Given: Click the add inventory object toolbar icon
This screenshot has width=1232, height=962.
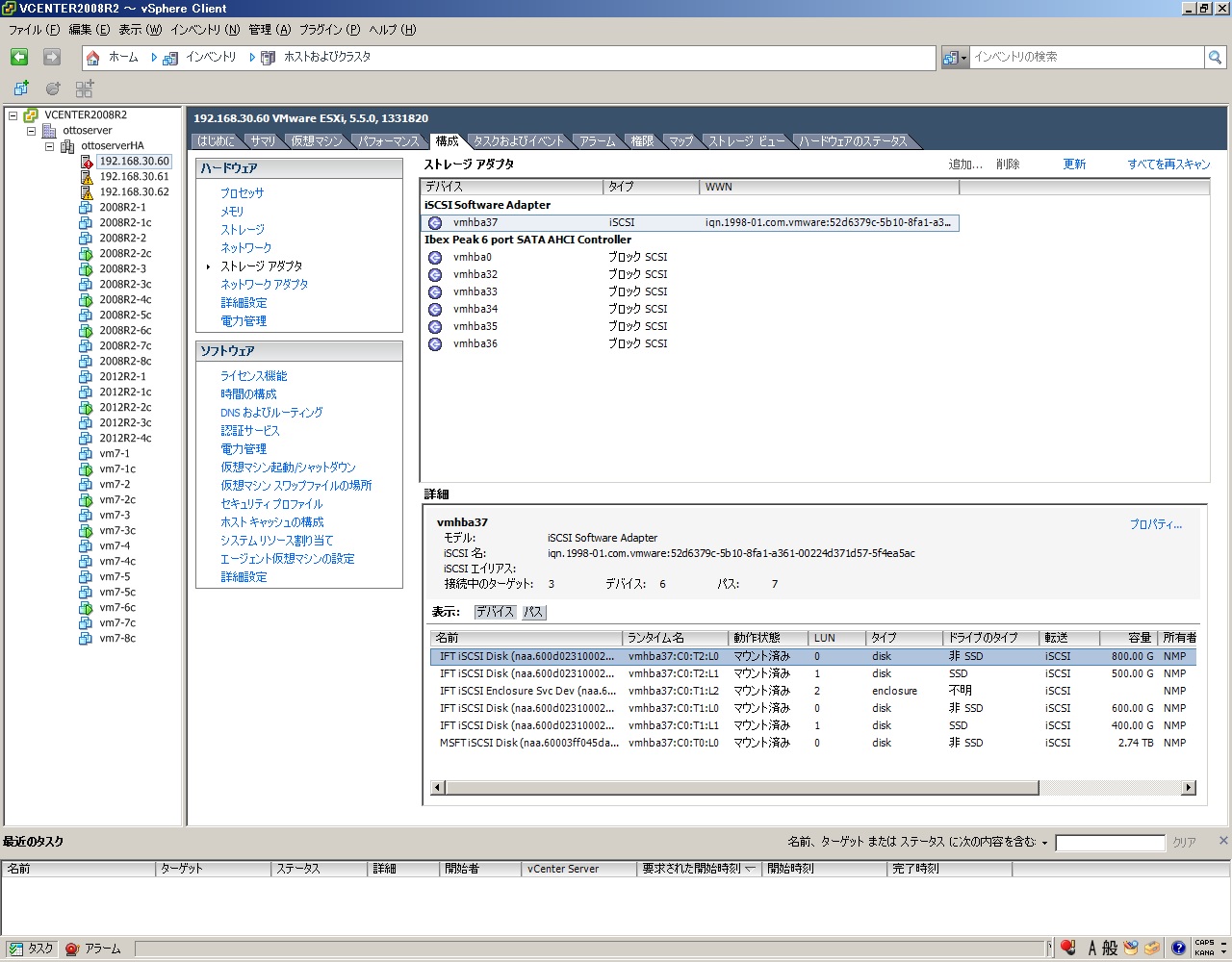Looking at the screenshot, I should point(20,89).
